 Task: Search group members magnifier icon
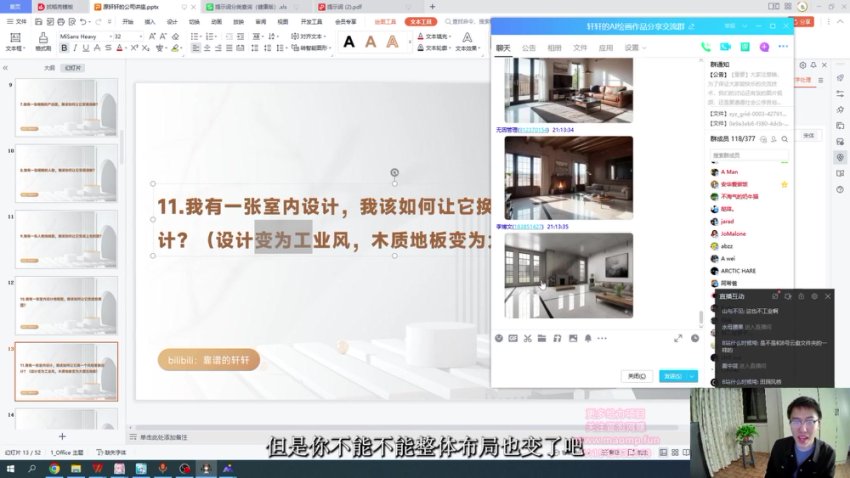pos(785,139)
